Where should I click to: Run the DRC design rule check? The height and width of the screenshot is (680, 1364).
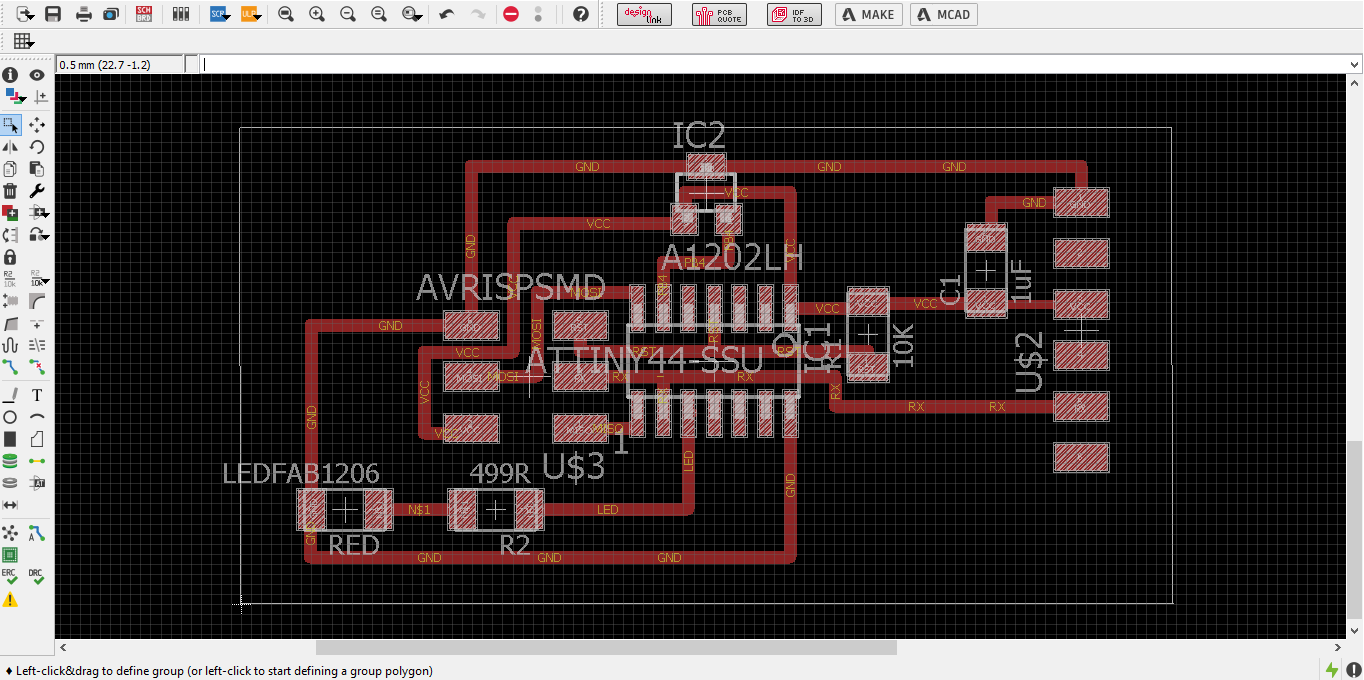tap(36, 577)
